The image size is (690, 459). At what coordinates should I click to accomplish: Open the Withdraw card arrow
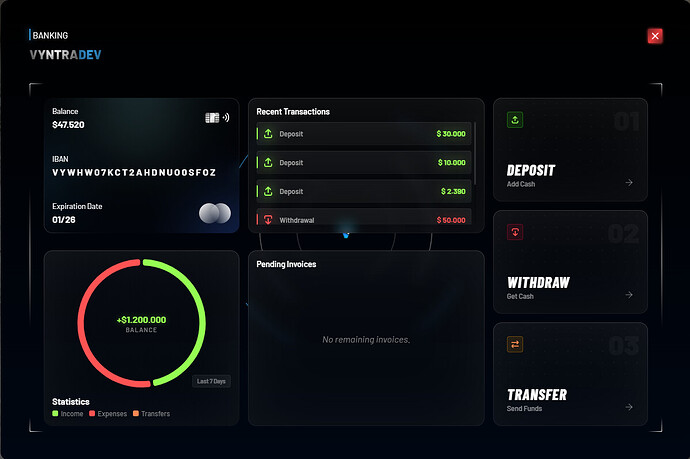click(x=629, y=294)
